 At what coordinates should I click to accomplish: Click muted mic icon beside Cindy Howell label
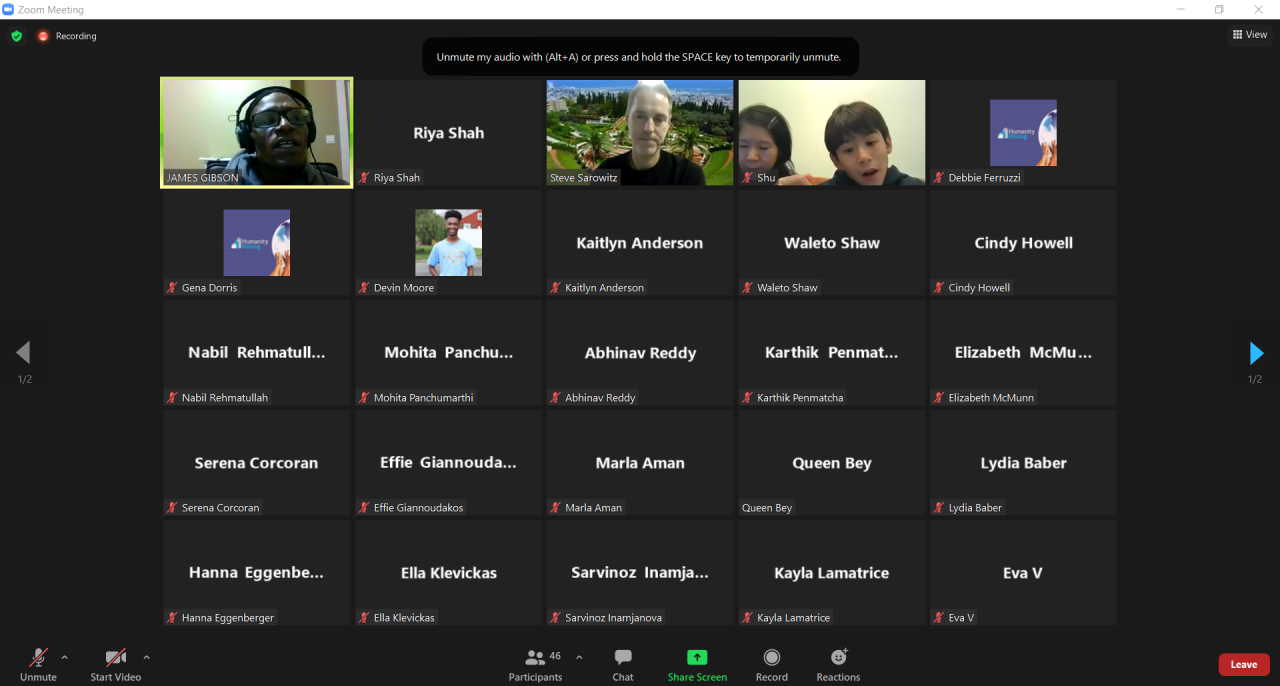point(940,287)
